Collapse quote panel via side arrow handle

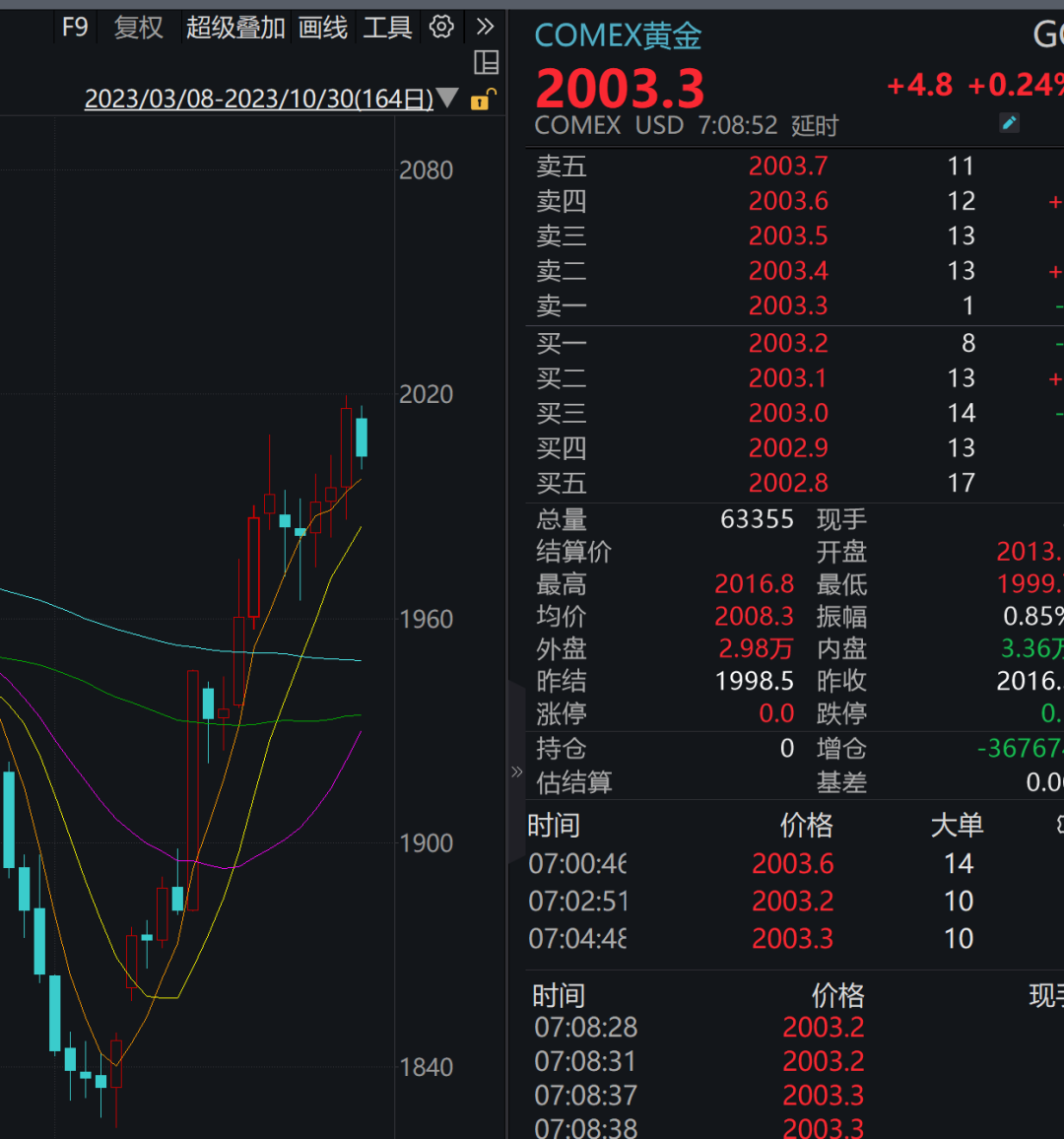point(516,771)
